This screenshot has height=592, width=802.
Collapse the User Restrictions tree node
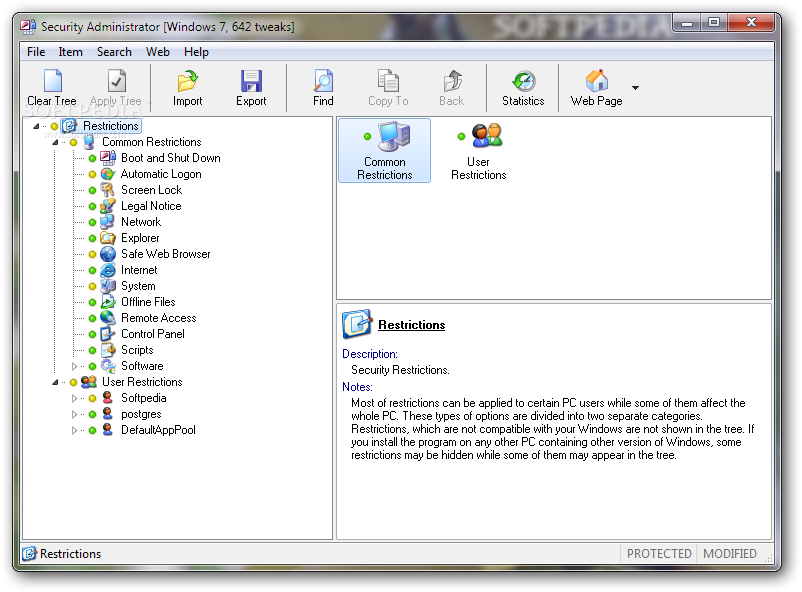coord(55,382)
